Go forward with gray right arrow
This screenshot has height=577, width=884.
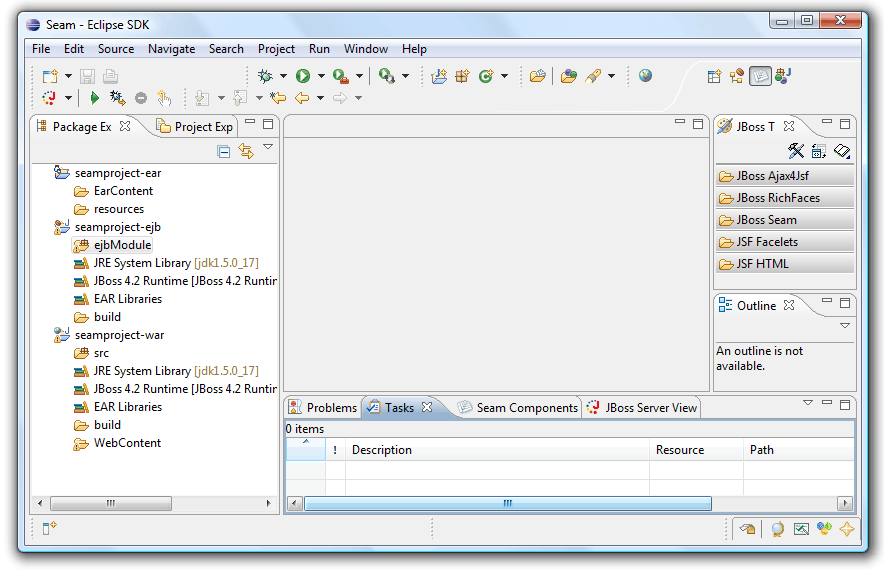[340, 98]
